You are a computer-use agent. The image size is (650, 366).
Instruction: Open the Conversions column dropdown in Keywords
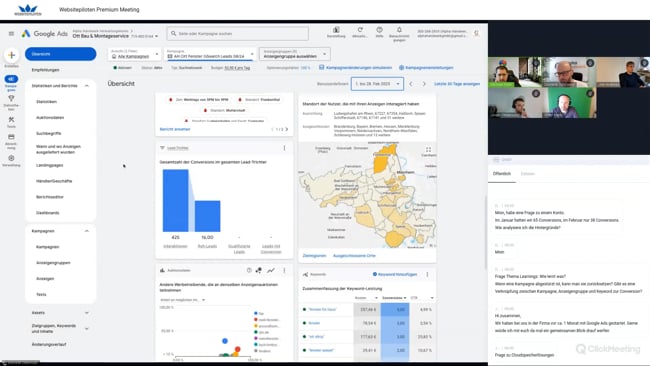(394, 298)
